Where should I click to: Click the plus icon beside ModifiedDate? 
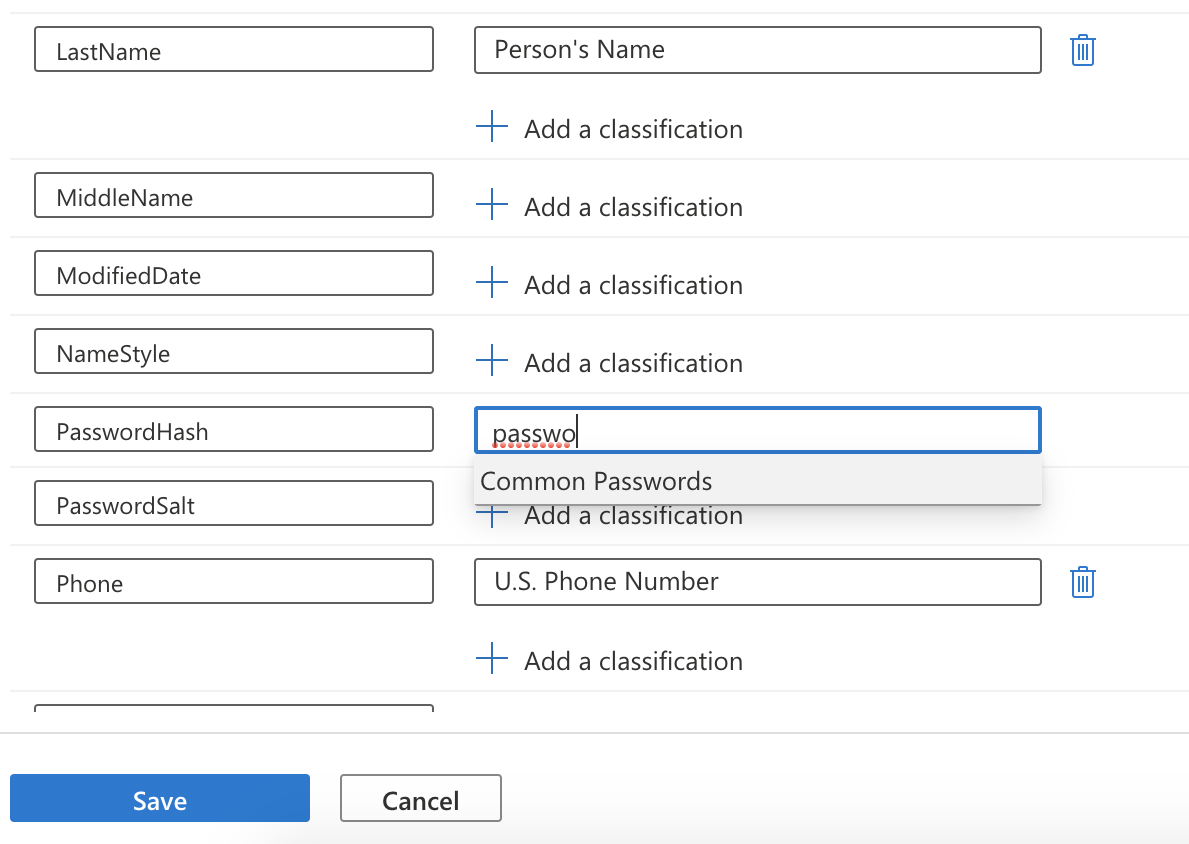491,283
